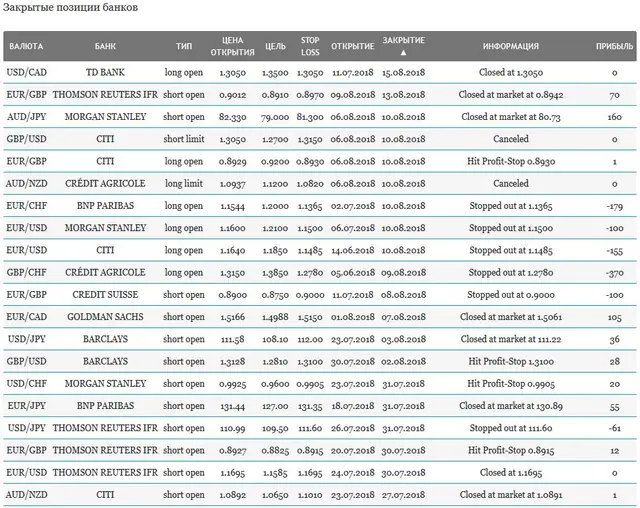
Task: Click the EUR/CAD currency cell
Action: pyautogui.click(x=27, y=317)
